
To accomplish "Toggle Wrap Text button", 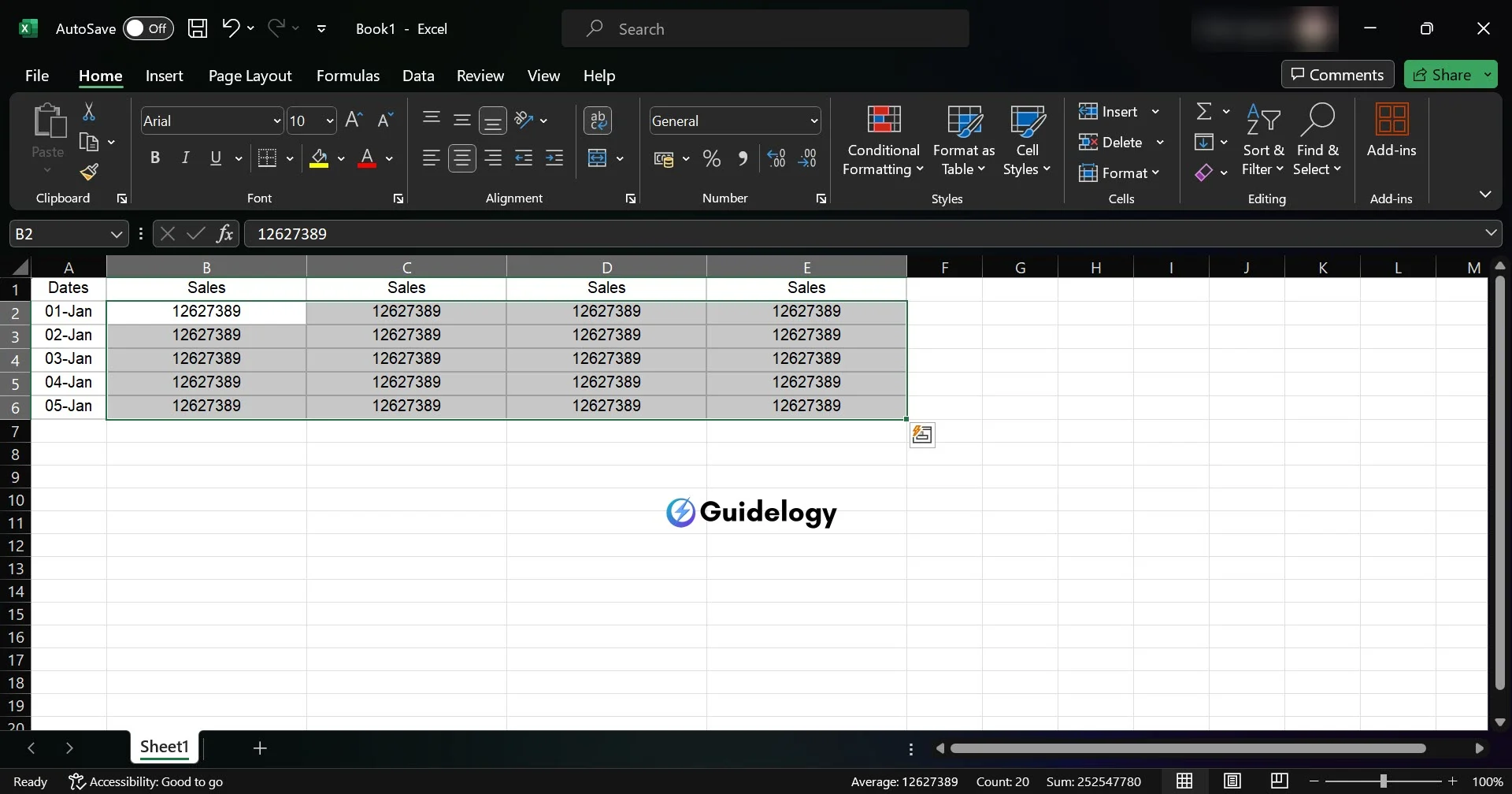I will 598,121.
